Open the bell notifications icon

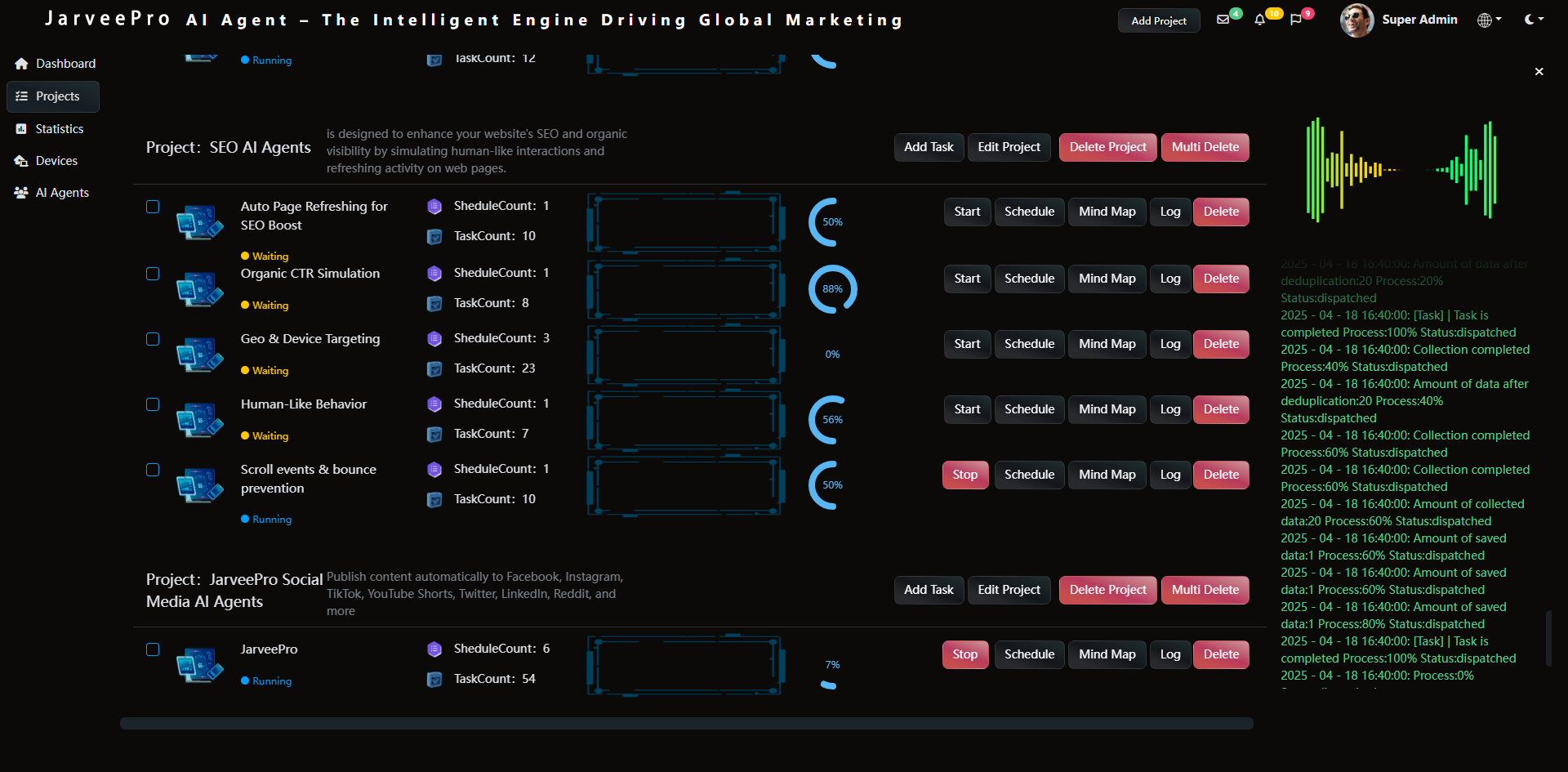pos(1259,20)
